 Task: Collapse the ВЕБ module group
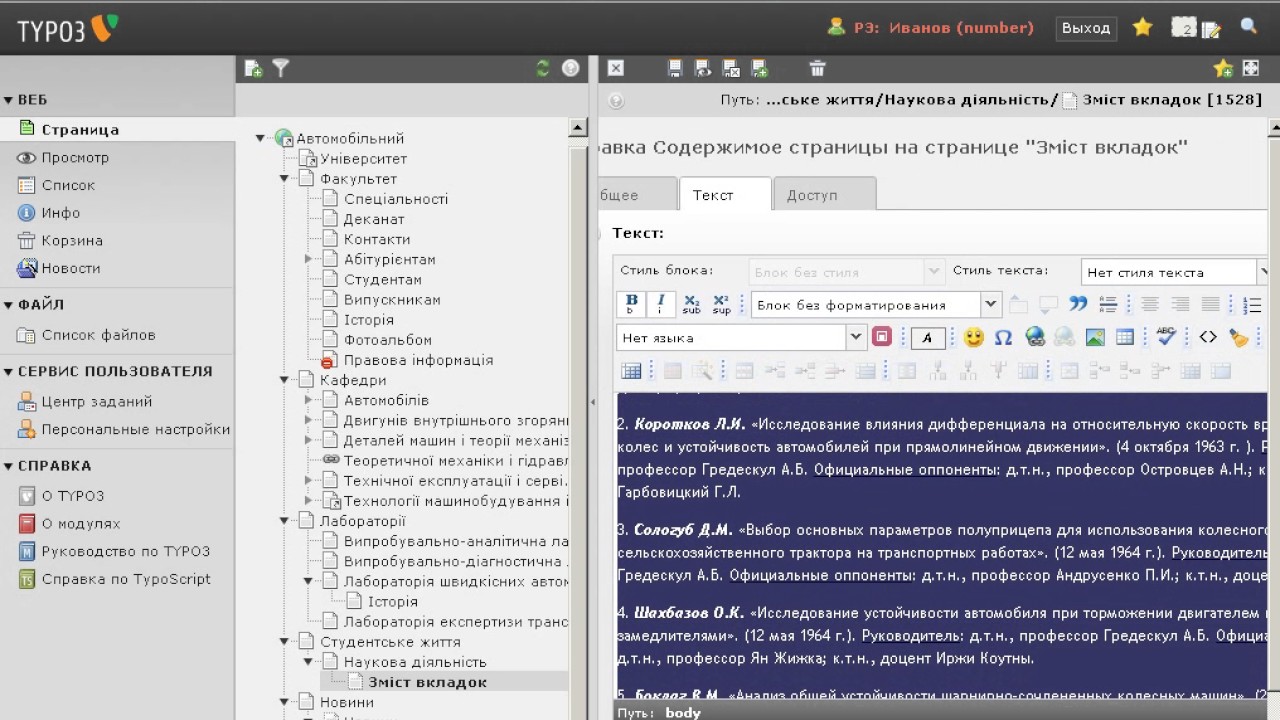point(8,100)
